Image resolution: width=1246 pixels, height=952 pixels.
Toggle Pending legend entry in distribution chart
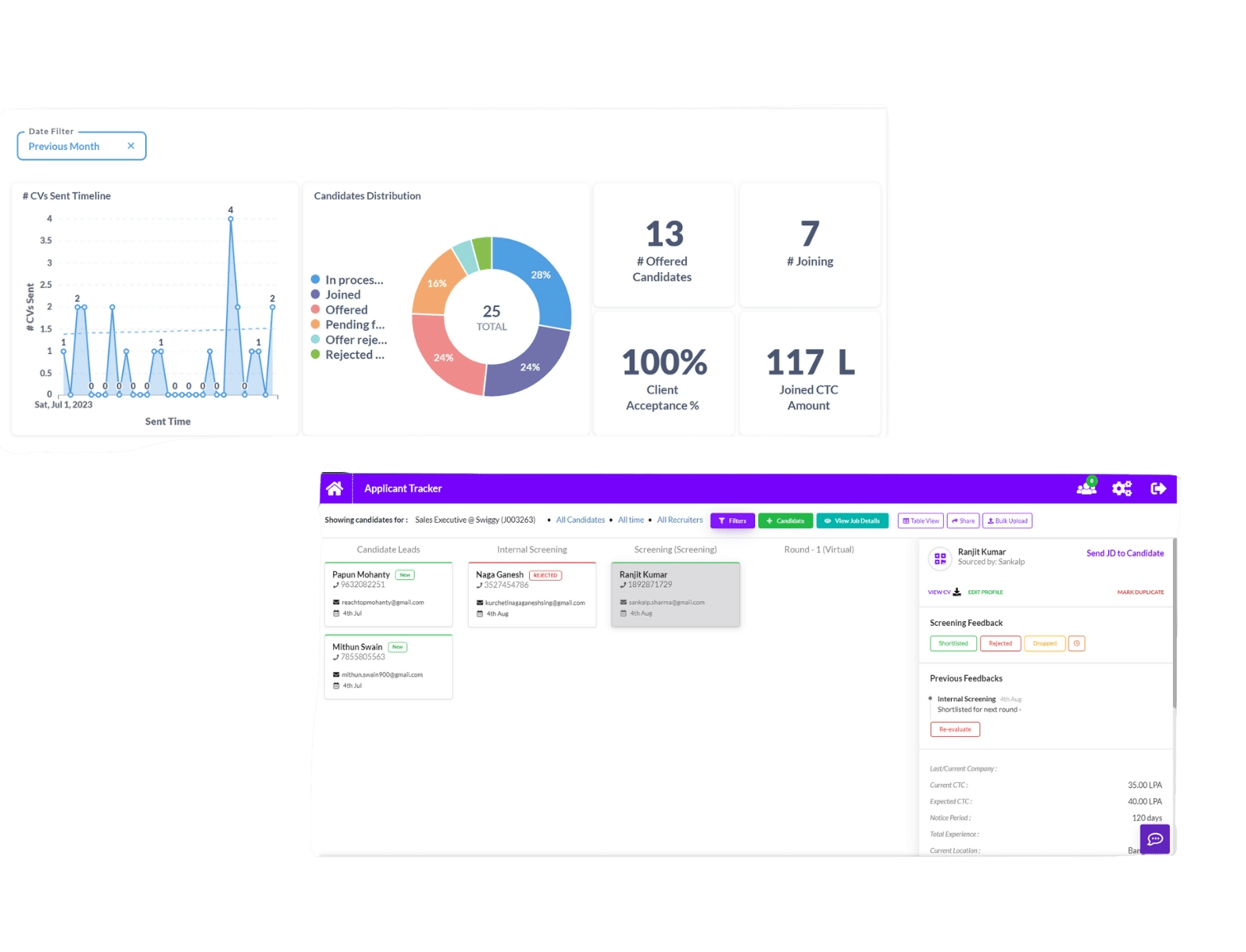(348, 325)
